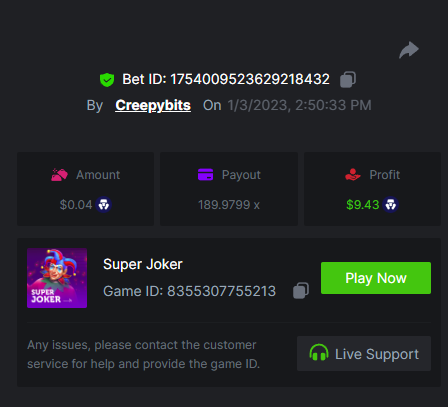This screenshot has width=448, height=407.
Task: Open the Creepybits user profile link
Action: point(153,105)
